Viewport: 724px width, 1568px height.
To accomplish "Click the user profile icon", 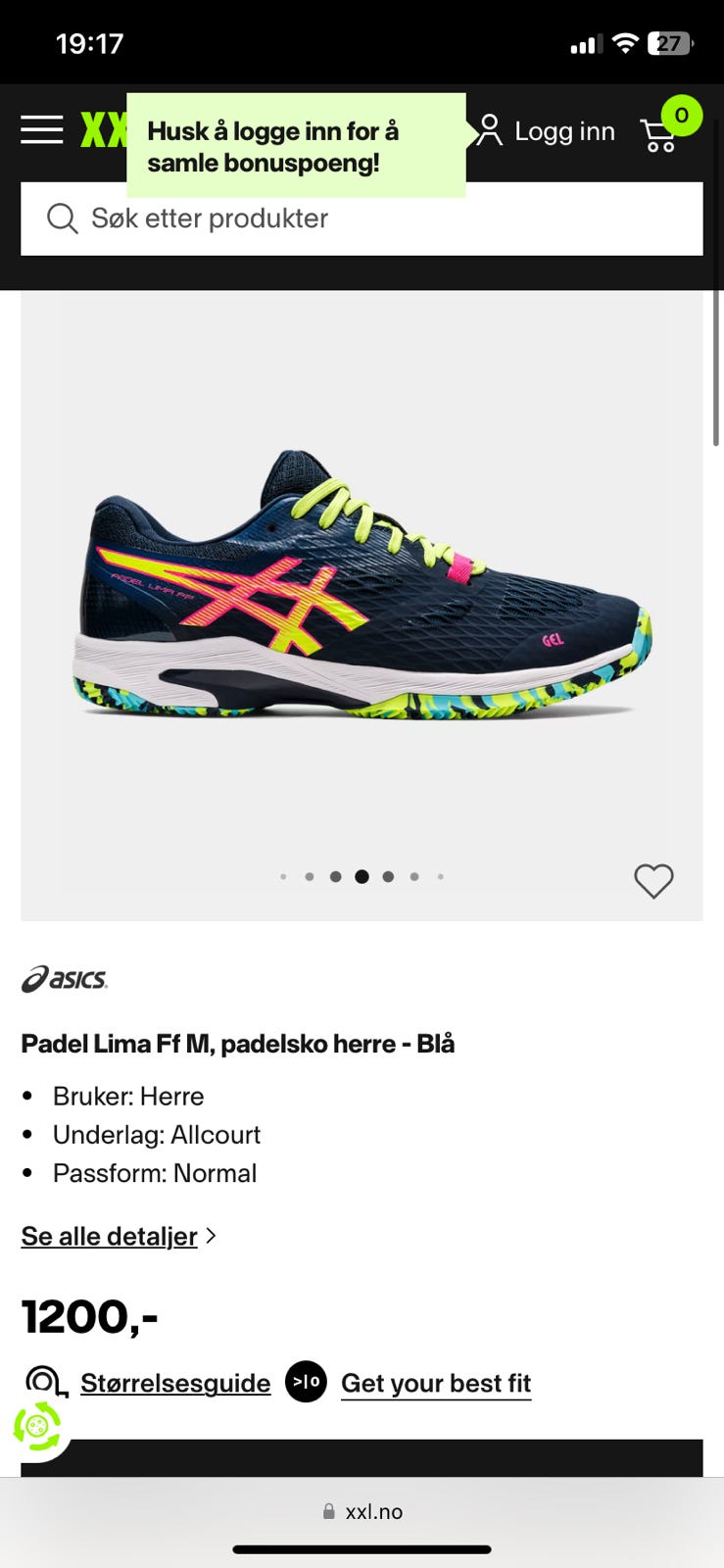I will click(x=488, y=130).
